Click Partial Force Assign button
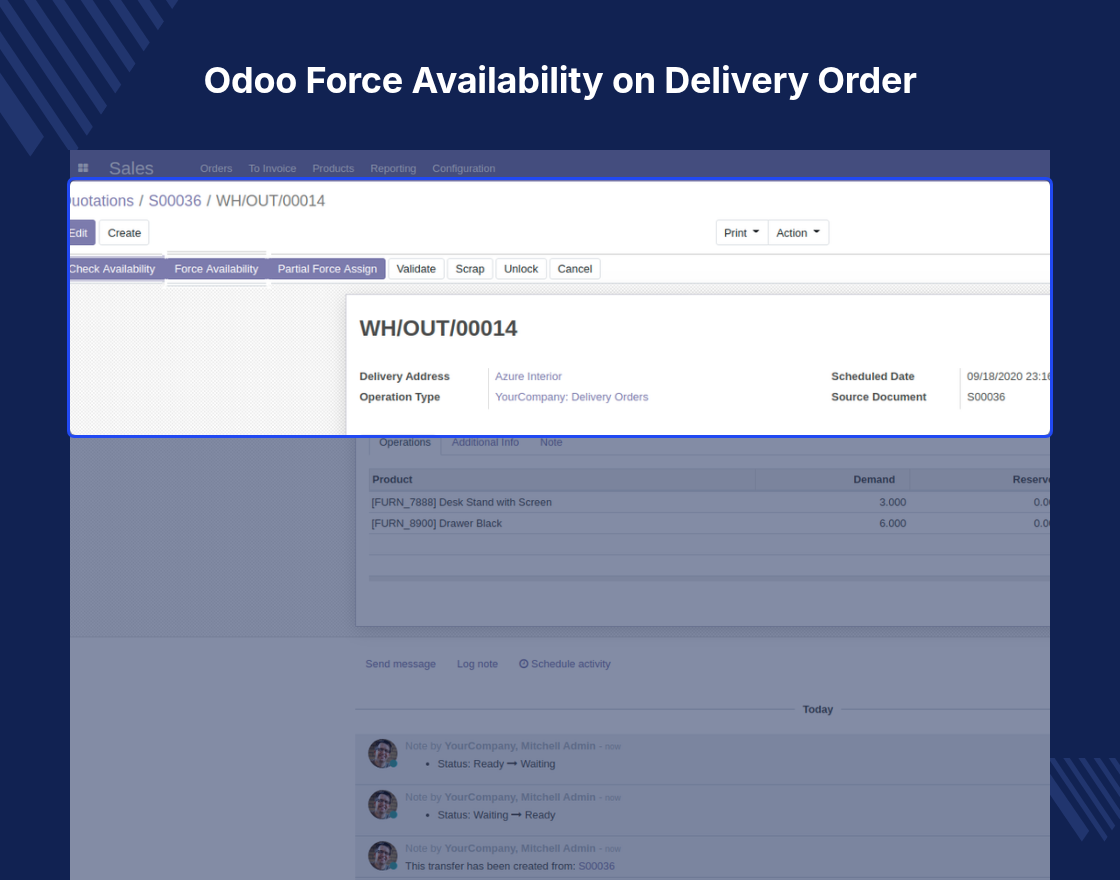The height and width of the screenshot is (880, 1120). [327, 269]
